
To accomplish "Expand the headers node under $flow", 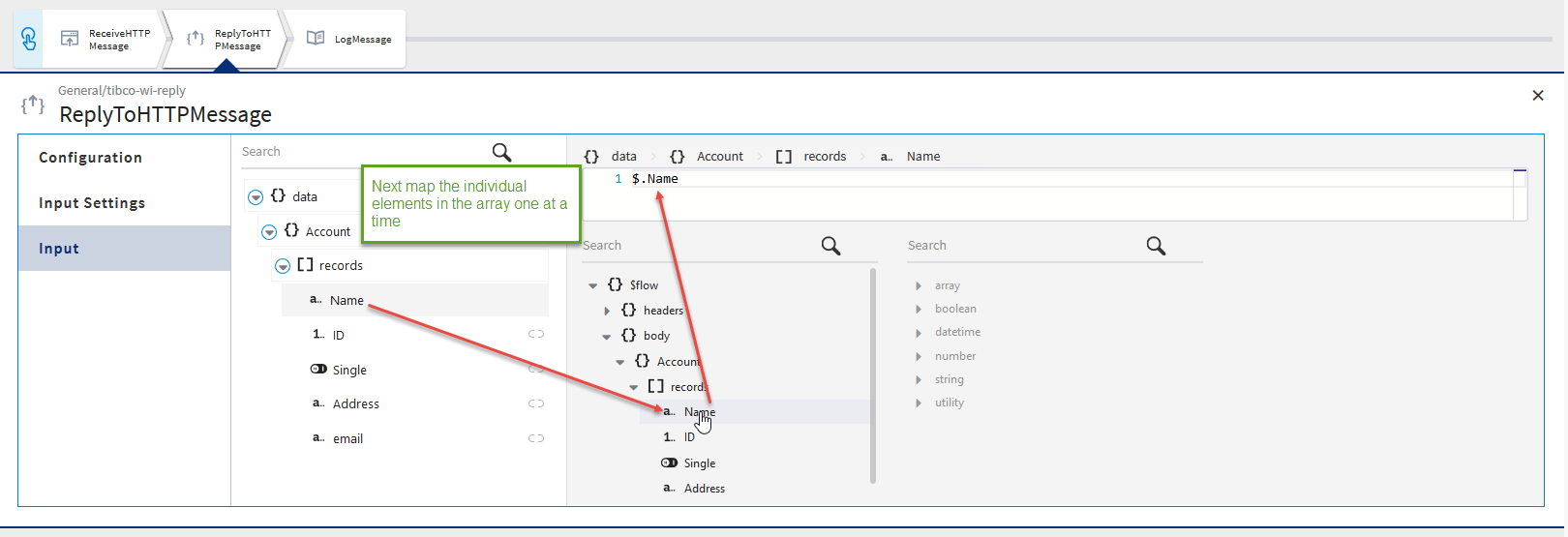I will pyautogui.click(x=607, y=312).
